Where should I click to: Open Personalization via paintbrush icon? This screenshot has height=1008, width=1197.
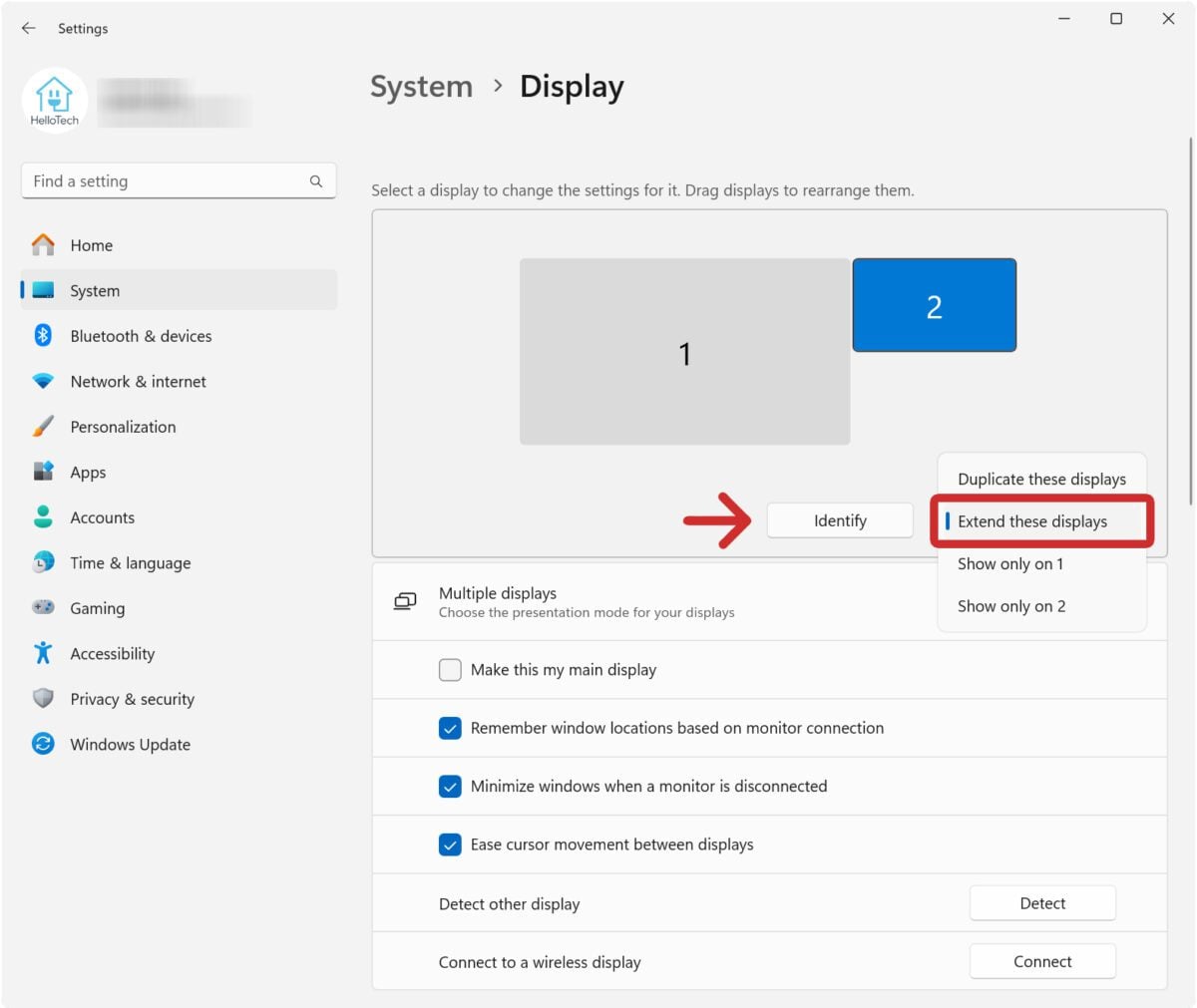point(43,427)
